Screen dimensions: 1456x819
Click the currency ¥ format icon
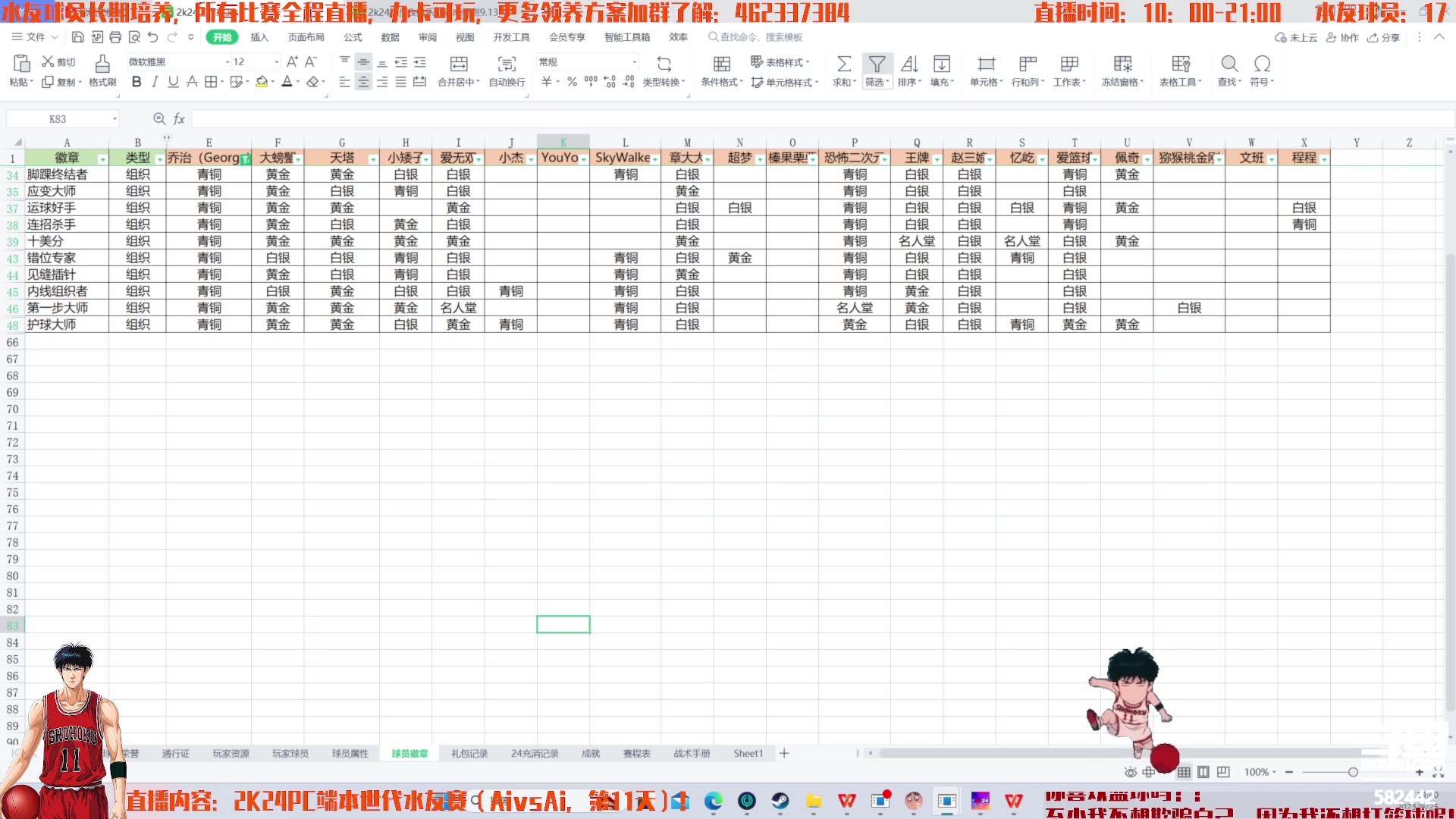(x=547, y=82)
